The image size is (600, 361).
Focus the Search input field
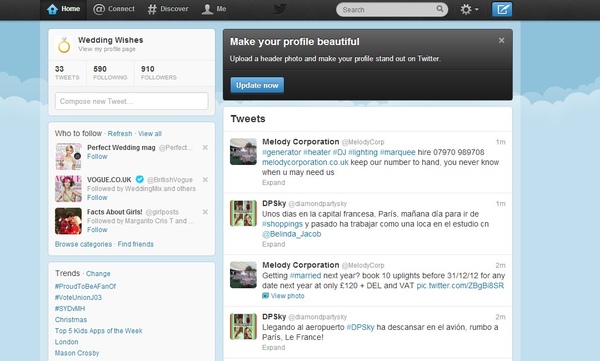(x=392, y=10)
